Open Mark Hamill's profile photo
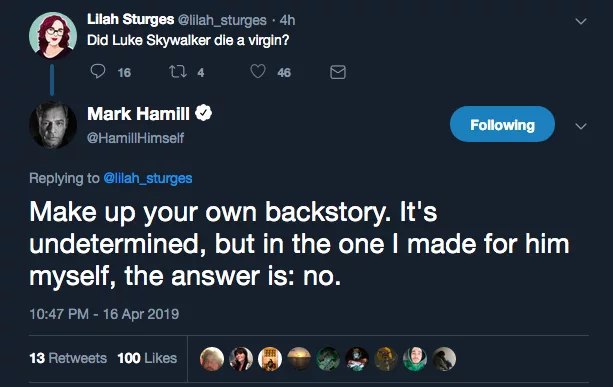613x387 pixels. pos(53,125)
